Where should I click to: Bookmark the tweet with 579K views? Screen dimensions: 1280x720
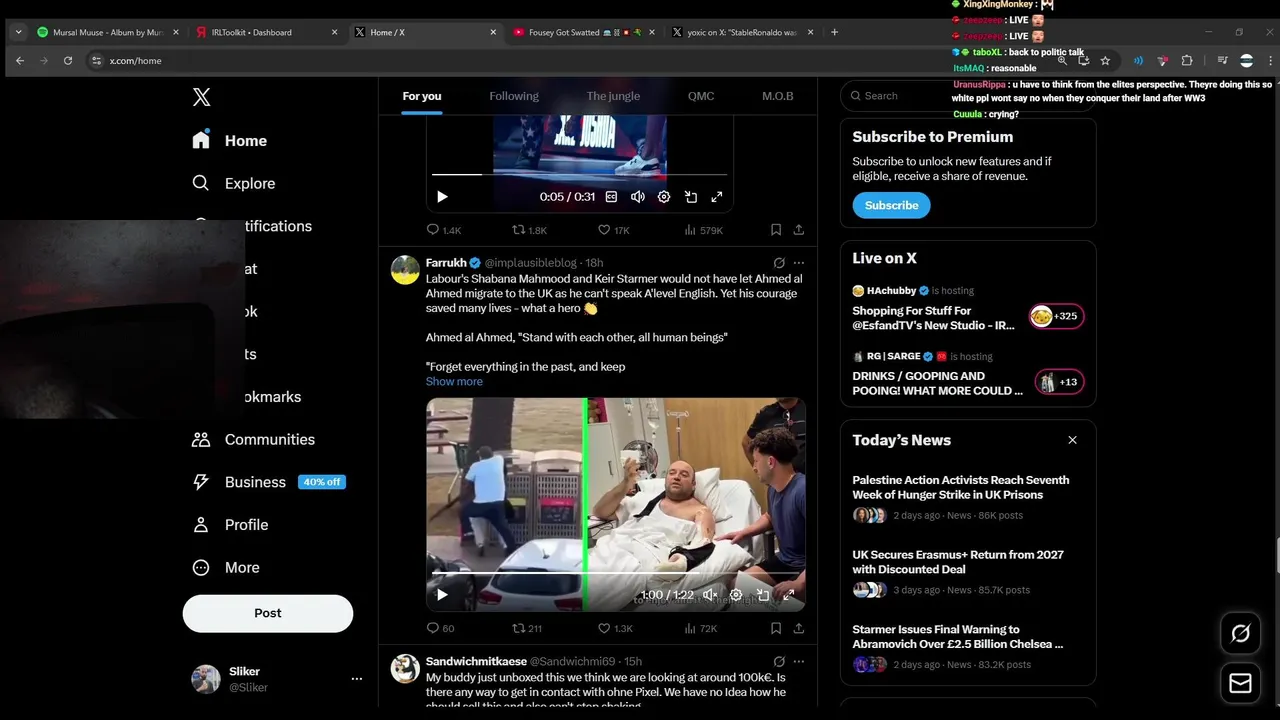776,230
